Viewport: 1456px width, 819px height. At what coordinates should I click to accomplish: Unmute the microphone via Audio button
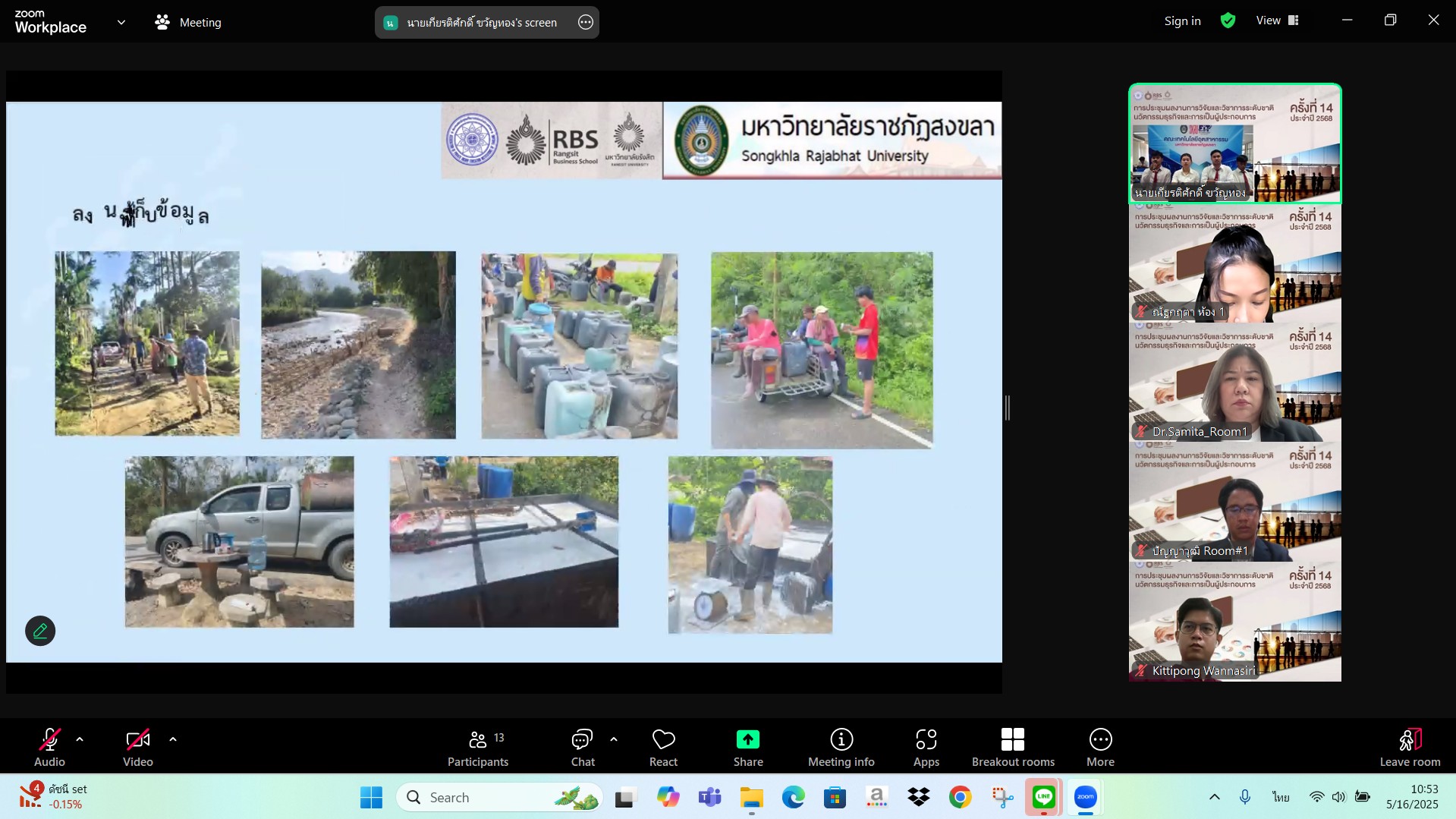coord(49,747)
